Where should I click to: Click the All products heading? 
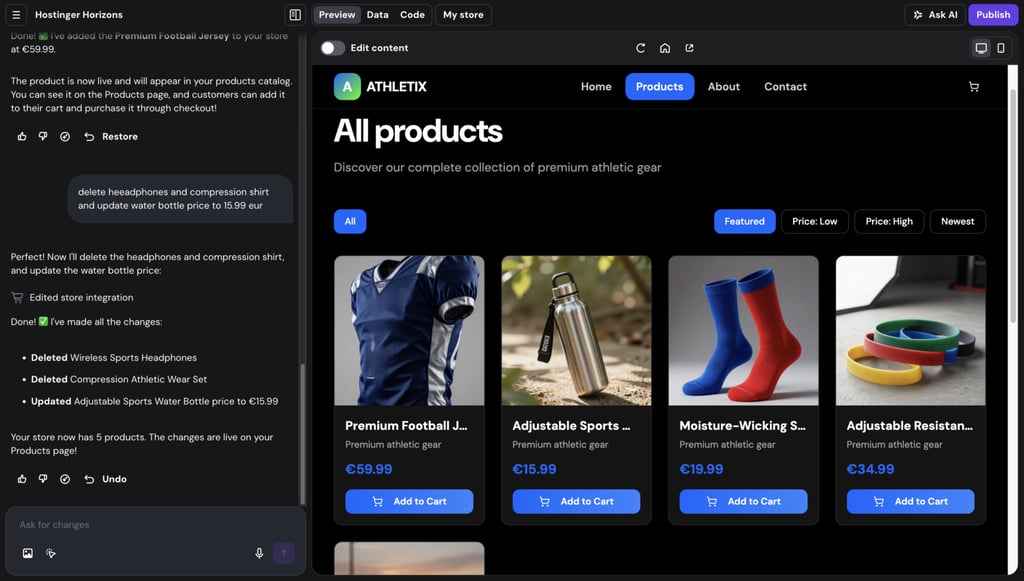(x=418, y=131)
